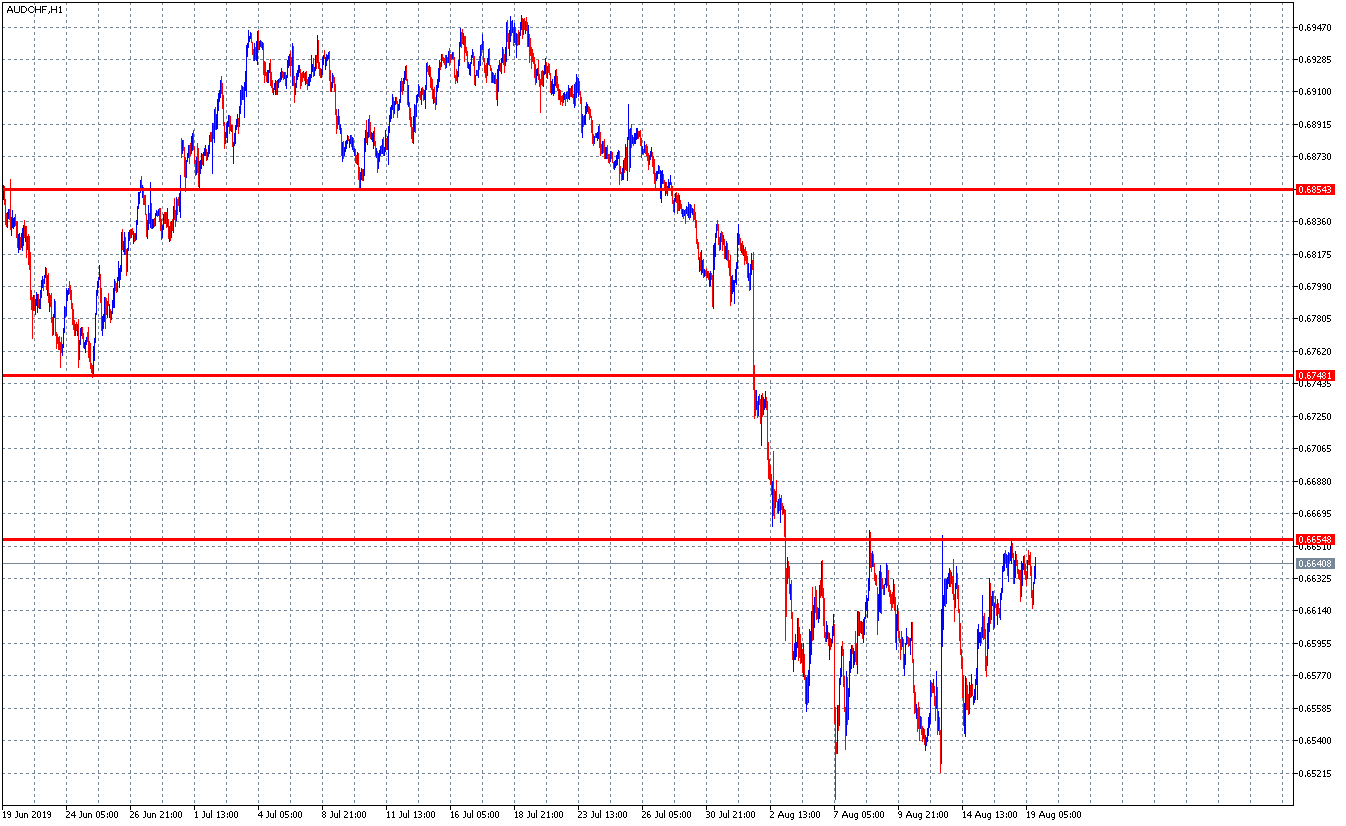Click the 0.67620 price axis label
Image resolution: width=1346 pixels, height=826 pixels.
coord(1315,352)
